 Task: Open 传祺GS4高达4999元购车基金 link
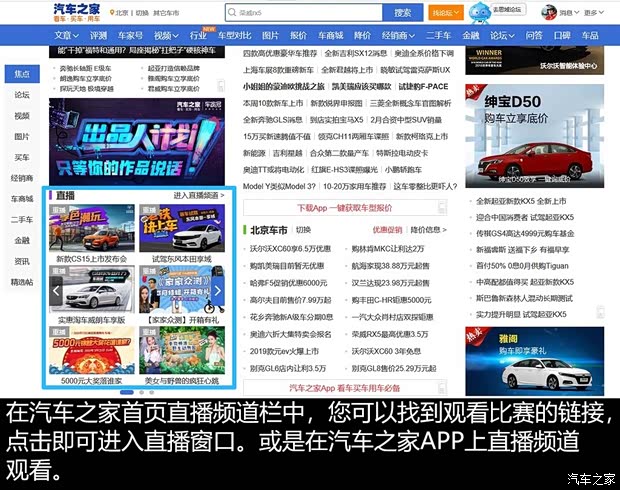[x=525, y=233]
